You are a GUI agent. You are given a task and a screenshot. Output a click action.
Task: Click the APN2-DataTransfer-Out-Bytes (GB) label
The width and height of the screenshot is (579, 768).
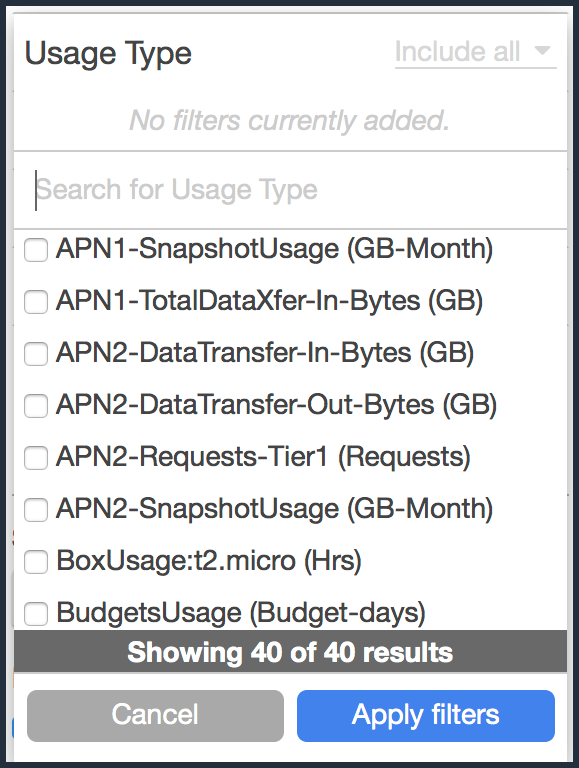pos(276,405)
